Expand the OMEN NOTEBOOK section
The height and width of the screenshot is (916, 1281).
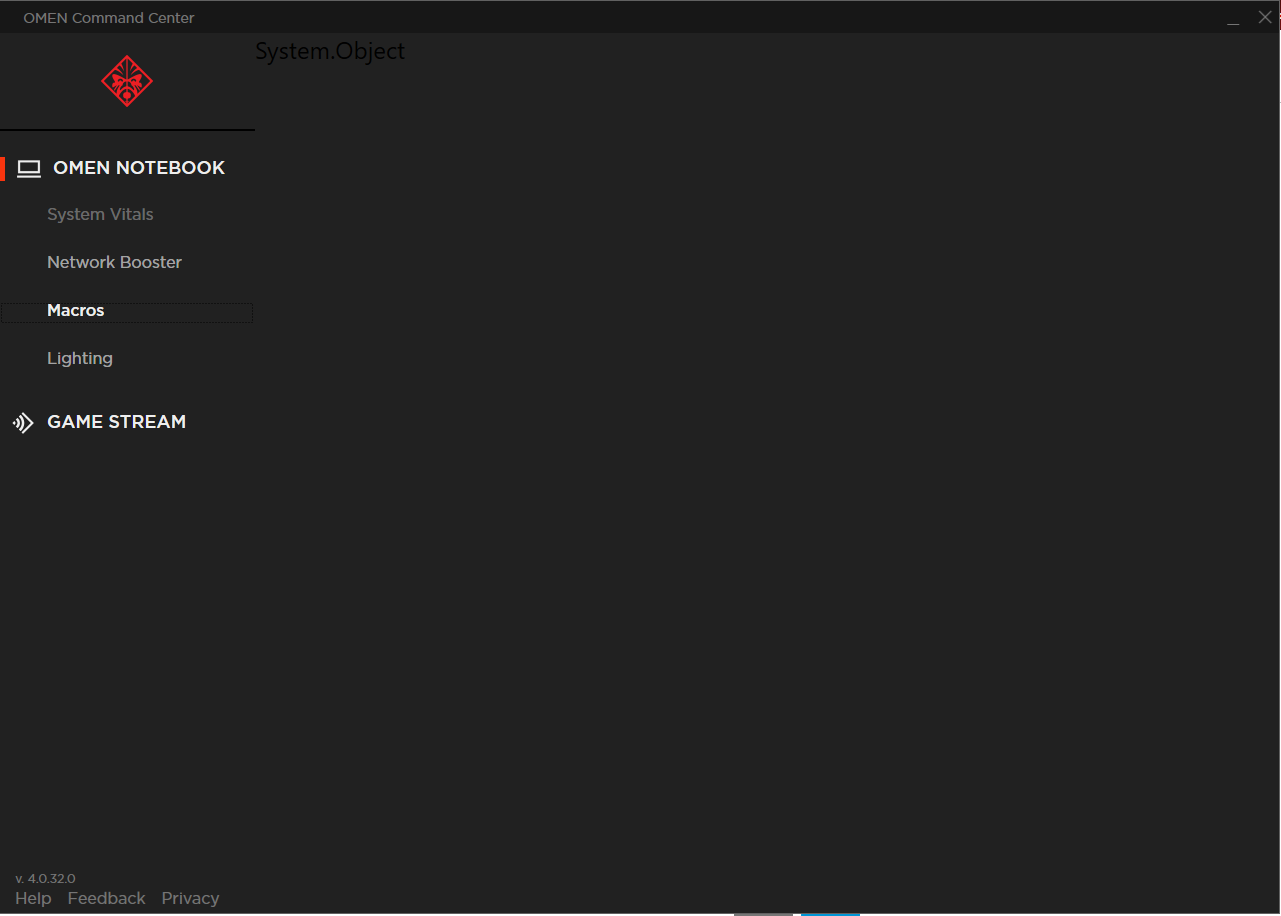click(x=139, y=167)
